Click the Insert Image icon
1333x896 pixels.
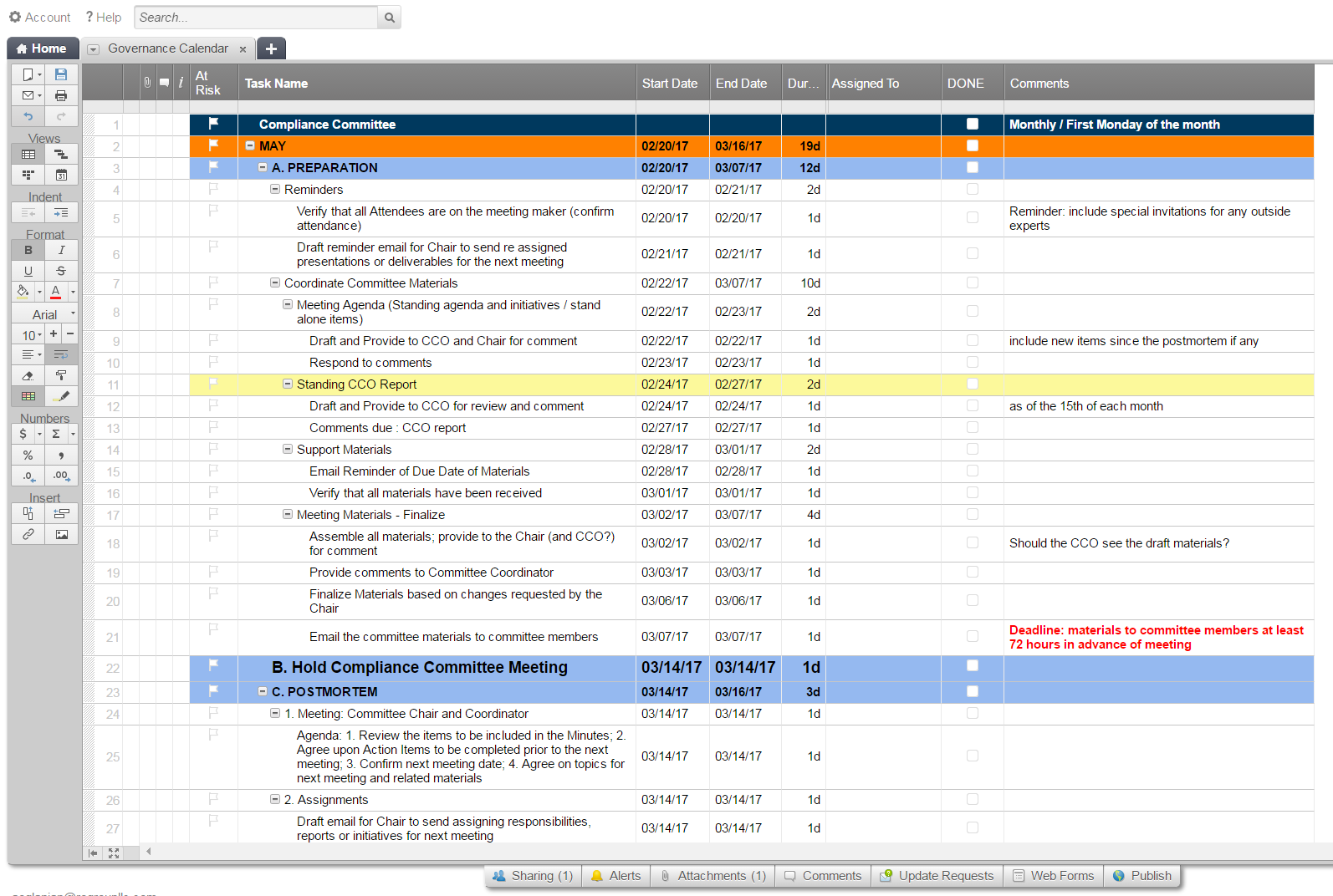(x=61, y=534)
